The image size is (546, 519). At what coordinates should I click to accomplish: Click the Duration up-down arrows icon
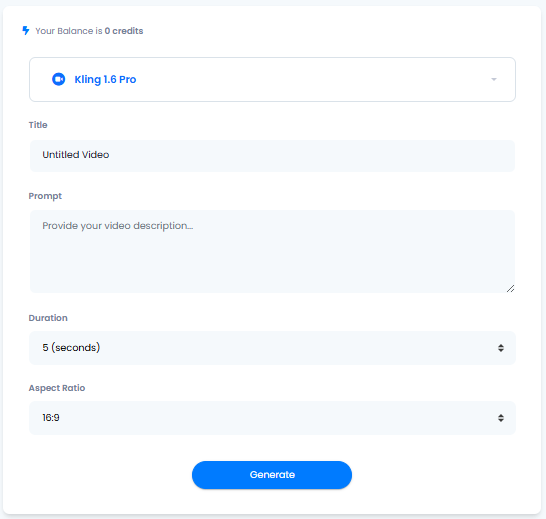pos(501,348)
